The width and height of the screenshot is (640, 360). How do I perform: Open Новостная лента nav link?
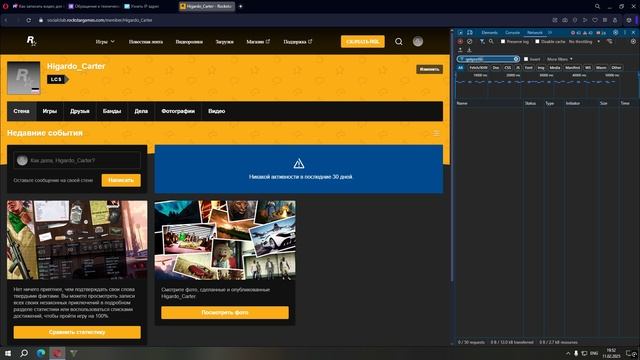click(146, 42)
